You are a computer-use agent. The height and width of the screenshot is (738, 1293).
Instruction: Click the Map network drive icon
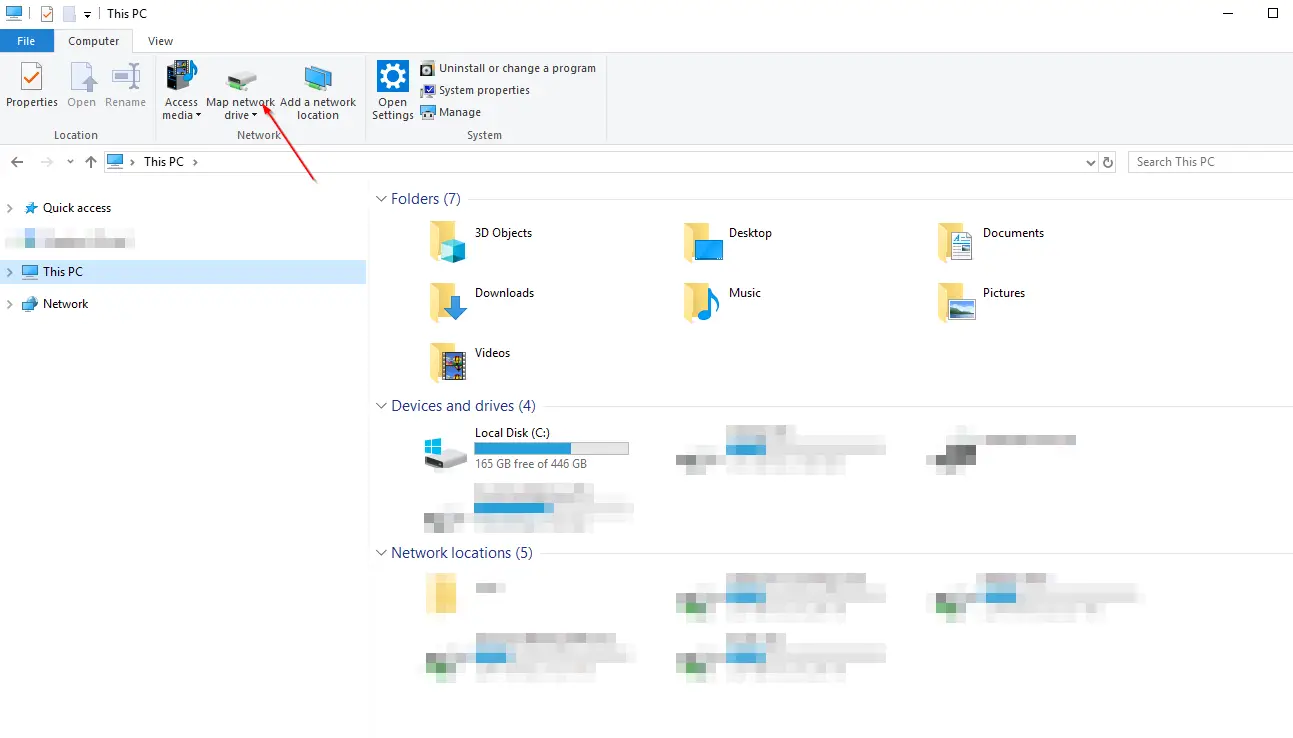click(240, 80)
